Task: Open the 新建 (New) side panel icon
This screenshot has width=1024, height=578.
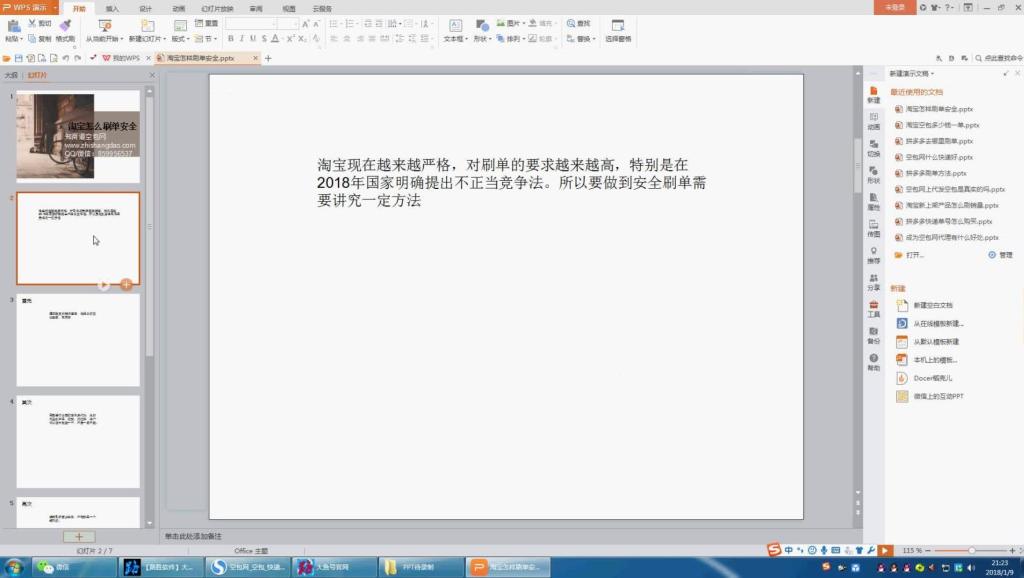Action: tap(873, 95)
